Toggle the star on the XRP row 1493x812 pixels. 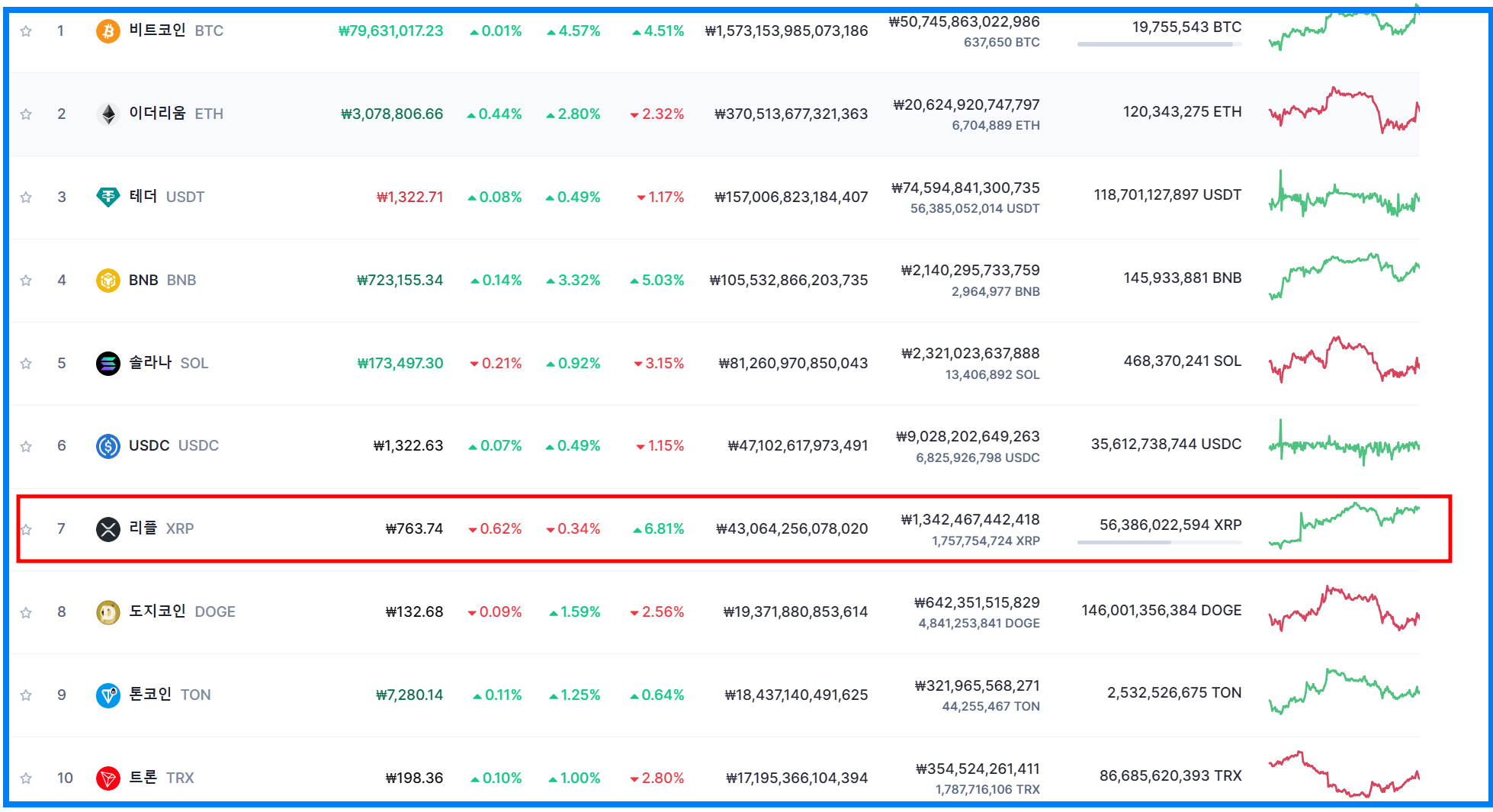click(26, 529)
